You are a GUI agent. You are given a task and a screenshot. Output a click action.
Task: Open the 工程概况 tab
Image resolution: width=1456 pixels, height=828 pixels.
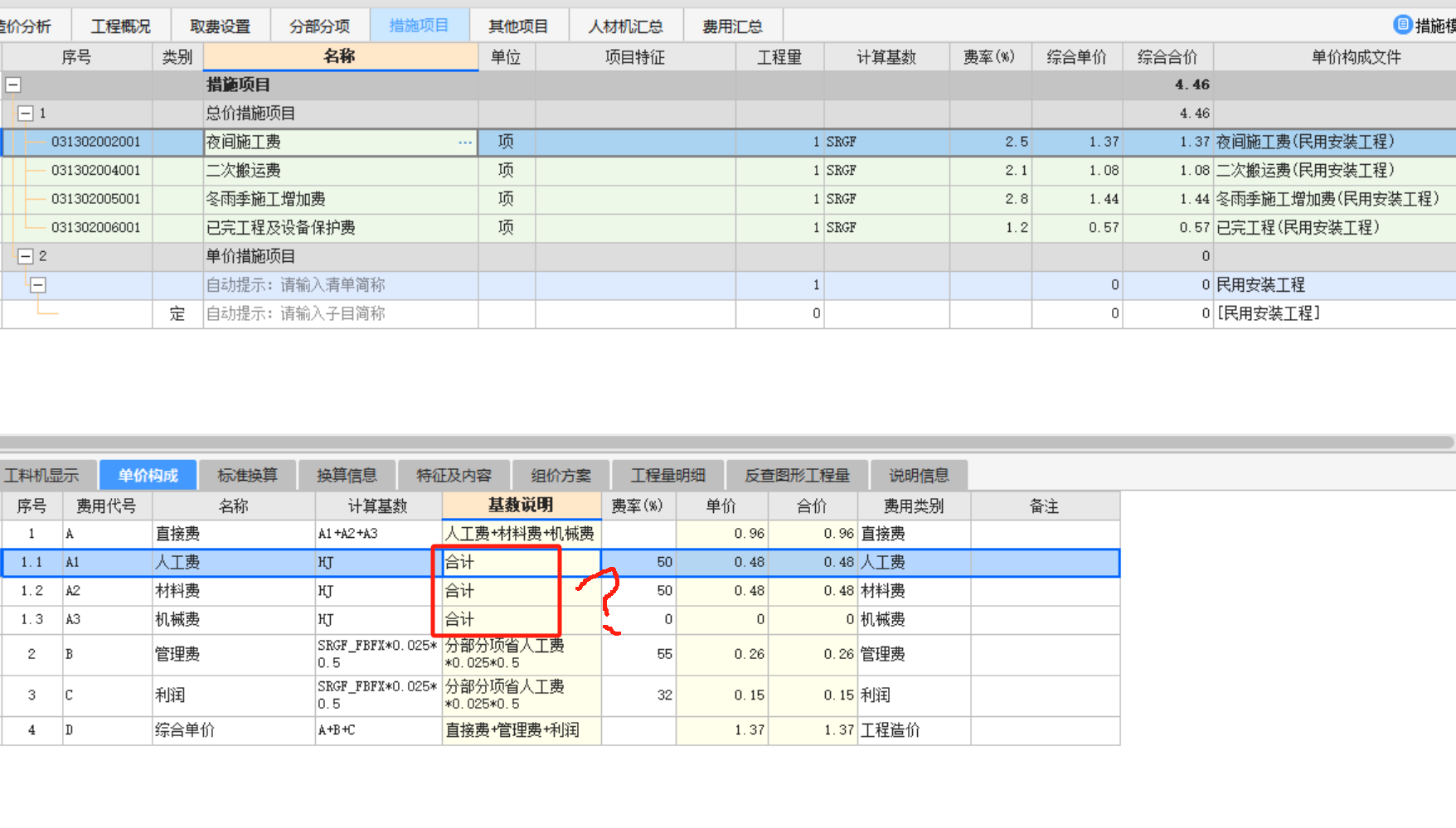121,27
